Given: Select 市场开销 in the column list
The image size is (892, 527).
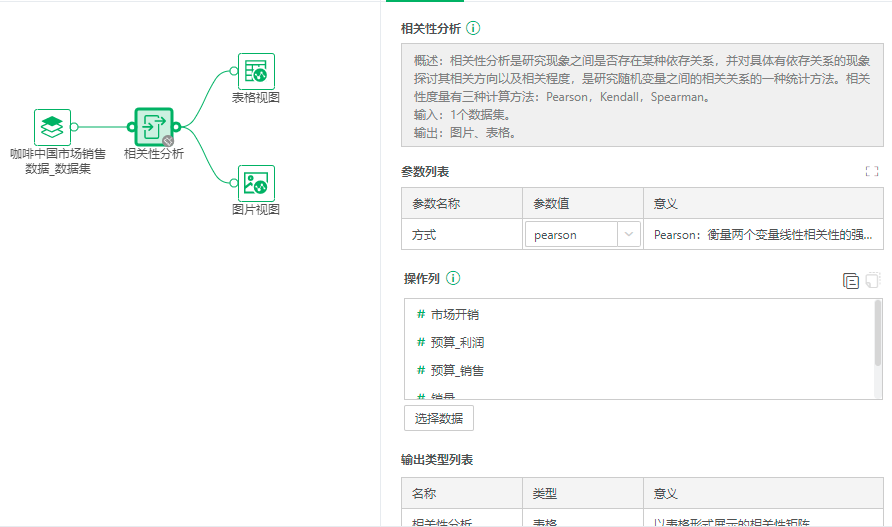Looking at the screenshot, I should 454,315.
